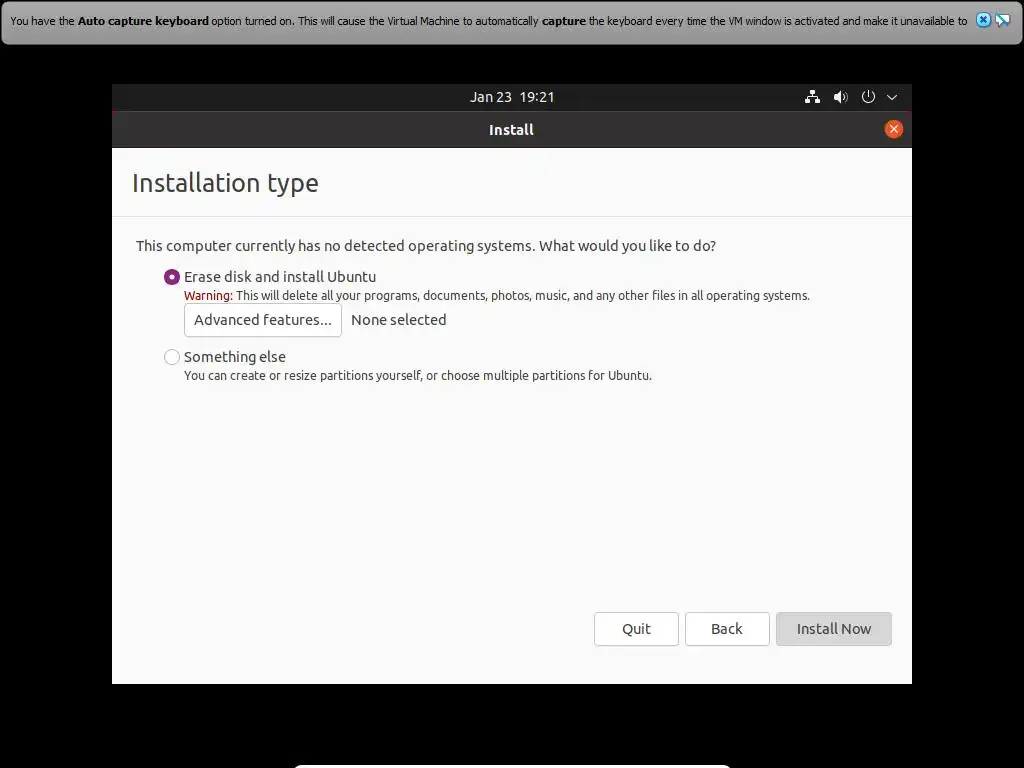Expand the system menu arrow
Screen dimensions: 1024x768
[892, 97]
